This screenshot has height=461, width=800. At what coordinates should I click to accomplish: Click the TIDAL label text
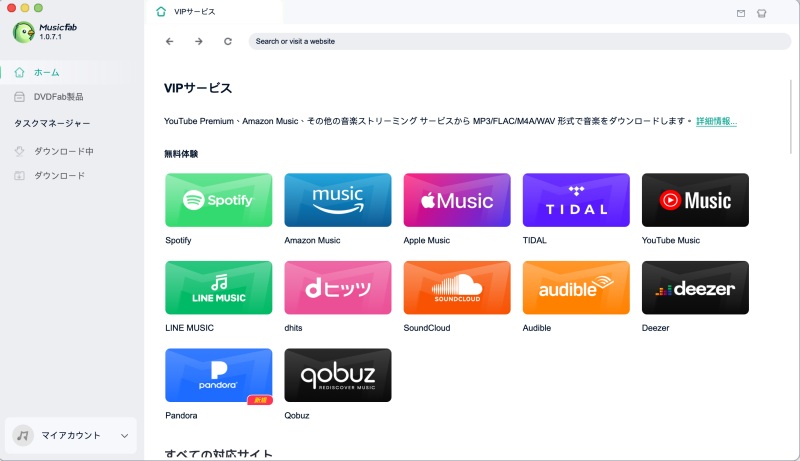(x=534, y=240)
